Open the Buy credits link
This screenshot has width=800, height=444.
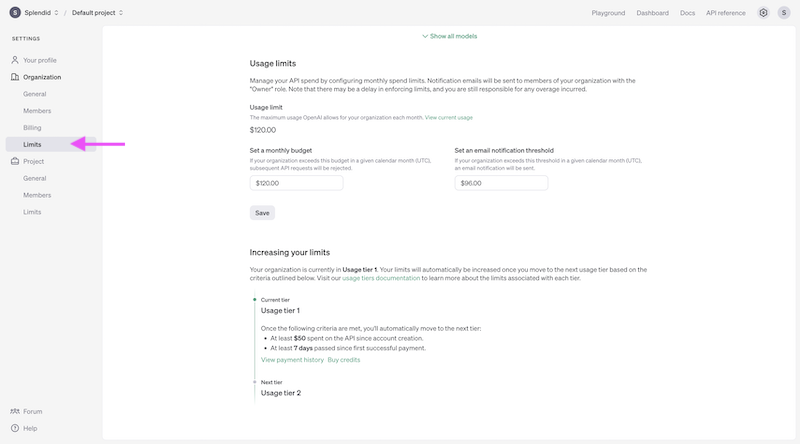coord(344,360)
